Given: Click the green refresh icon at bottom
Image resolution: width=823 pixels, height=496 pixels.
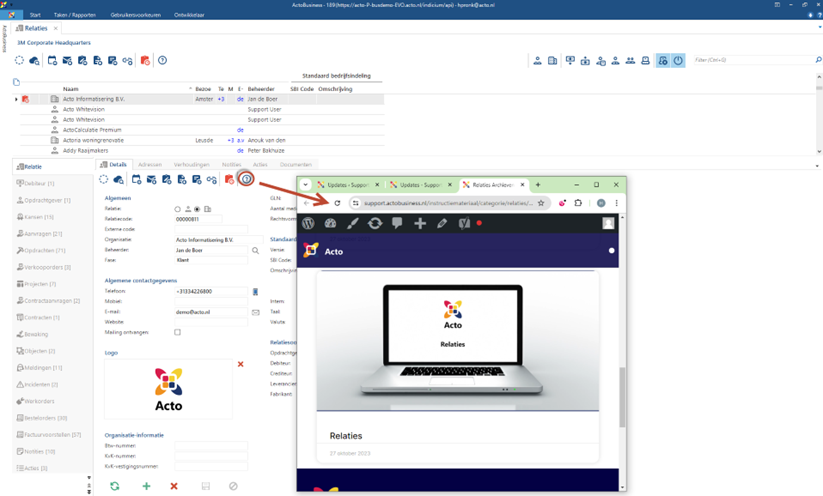Looking at the screenshot, I should pos(114,487).
